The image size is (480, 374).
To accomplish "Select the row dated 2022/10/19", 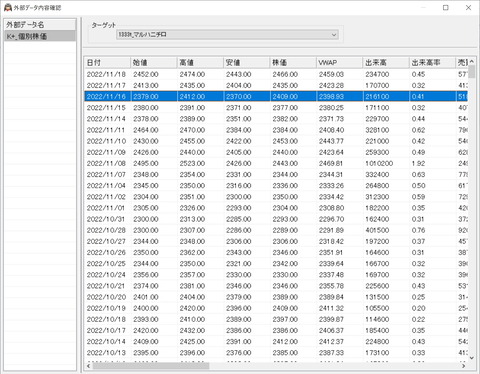I will [276, 308].
